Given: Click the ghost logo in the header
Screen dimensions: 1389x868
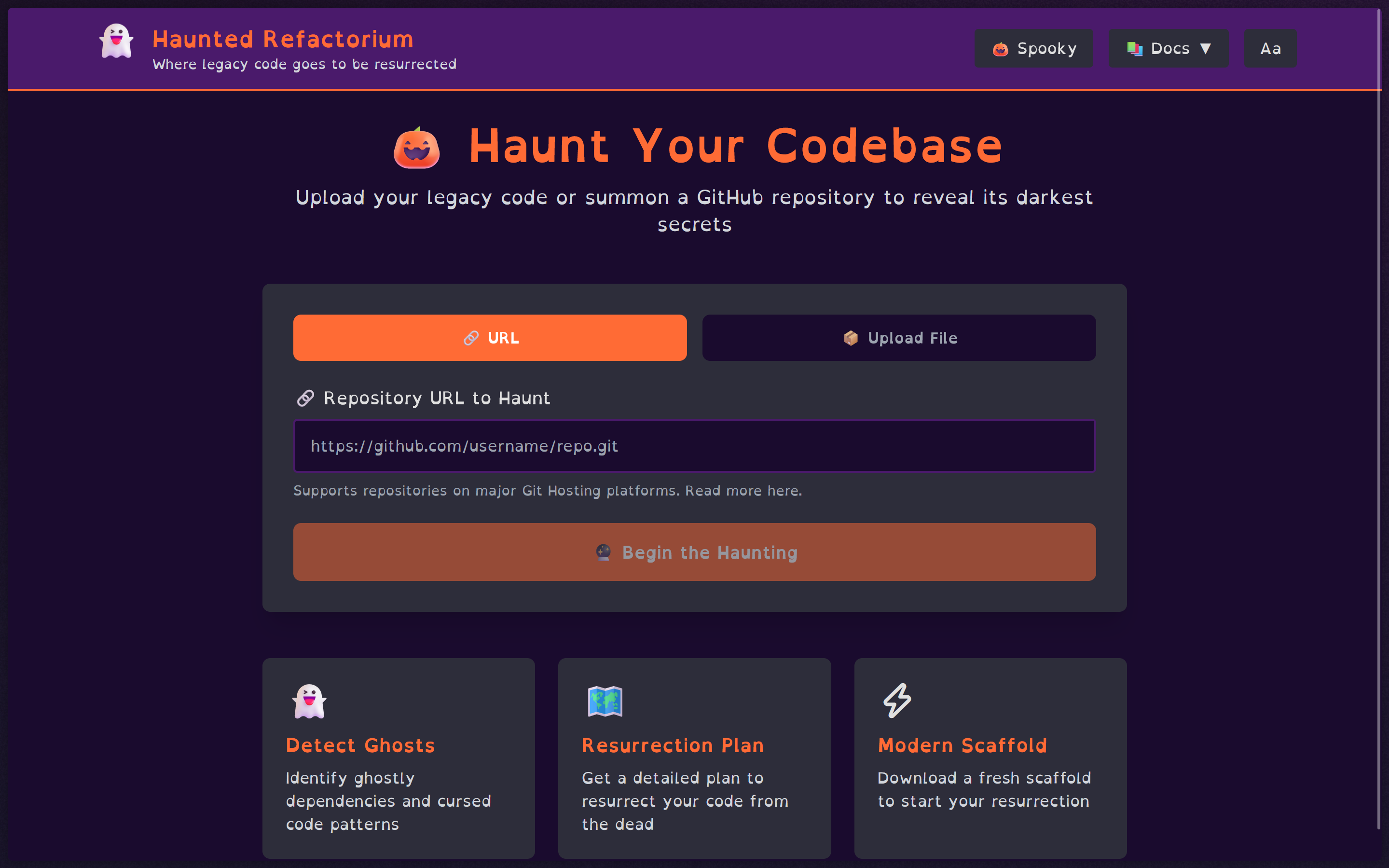Looking at the screenshot, I should [x=116, y=41].
